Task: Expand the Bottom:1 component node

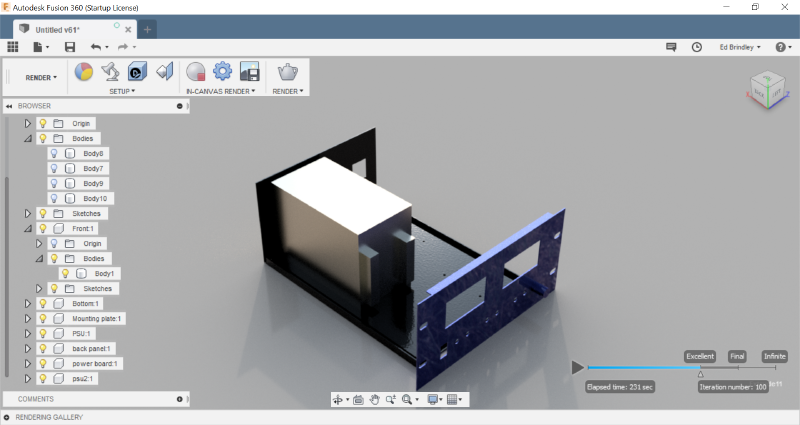Action: point(28,303)
